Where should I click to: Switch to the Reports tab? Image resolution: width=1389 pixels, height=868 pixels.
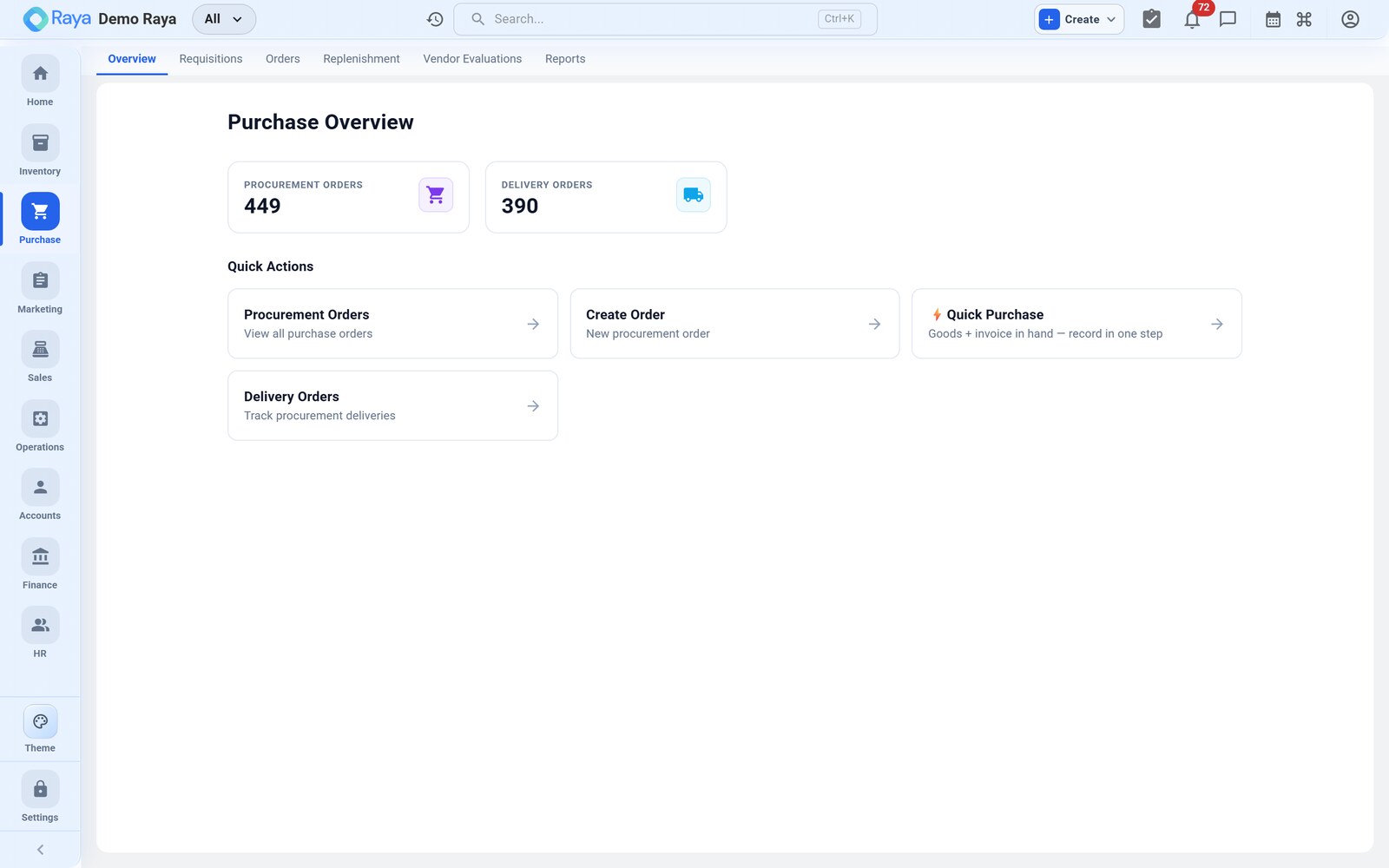(x=565, y=59)
